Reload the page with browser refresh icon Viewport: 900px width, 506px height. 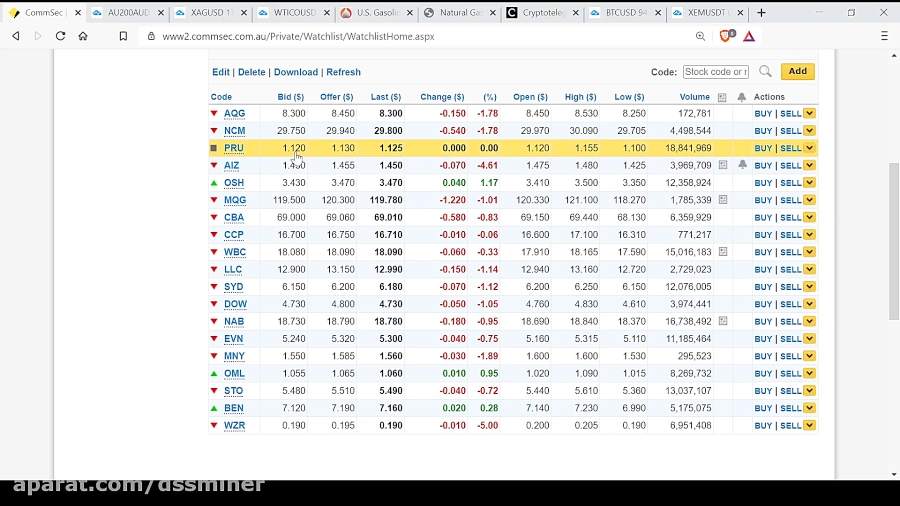click(60, 36)
